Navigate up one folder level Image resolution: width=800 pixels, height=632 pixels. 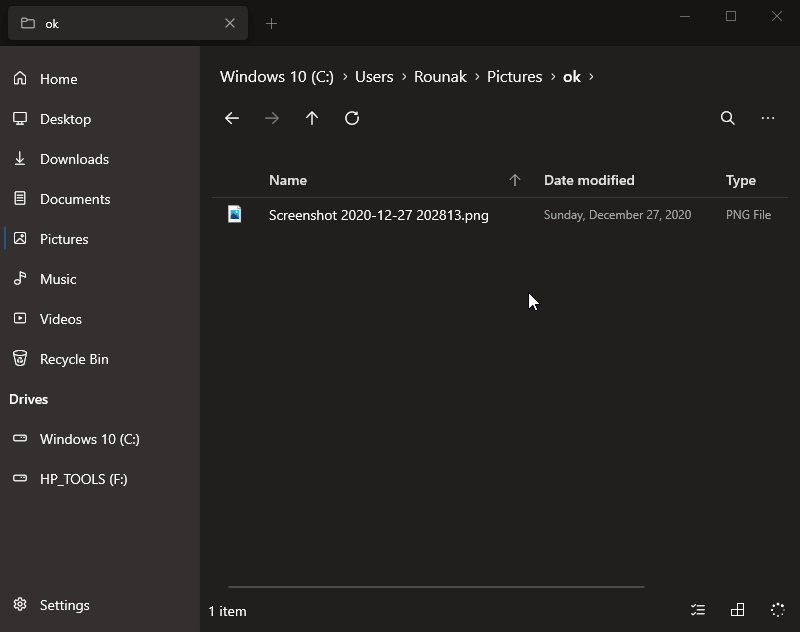pos(312,118)
